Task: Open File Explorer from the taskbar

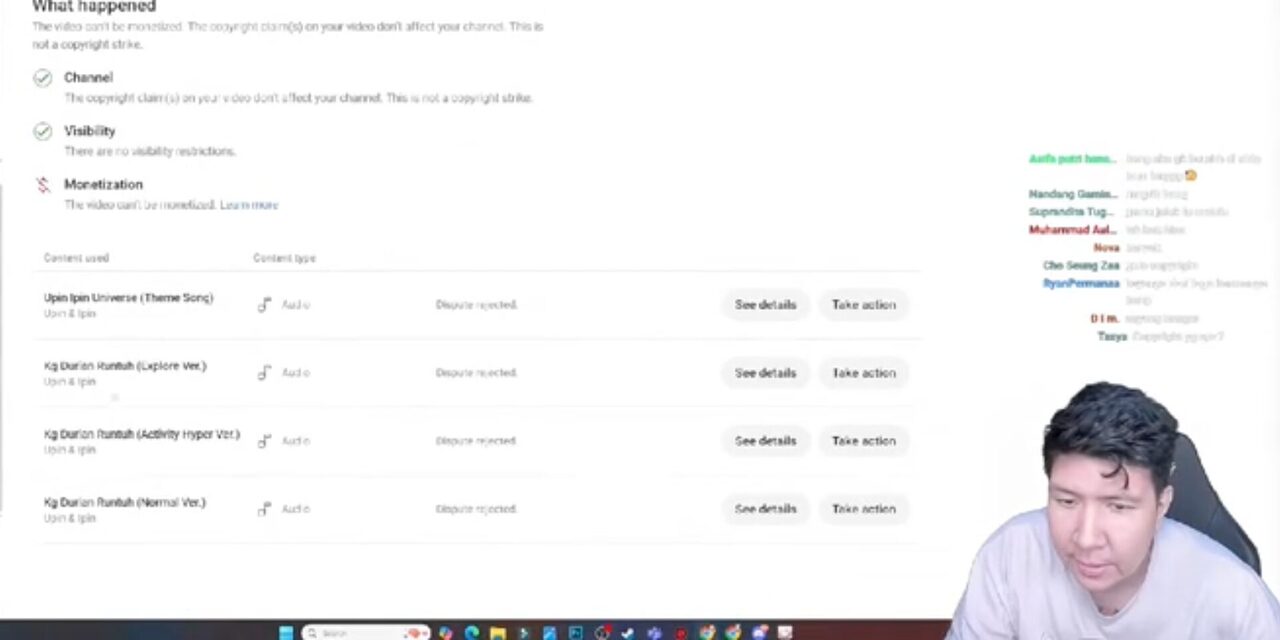Action: [497, 632]
